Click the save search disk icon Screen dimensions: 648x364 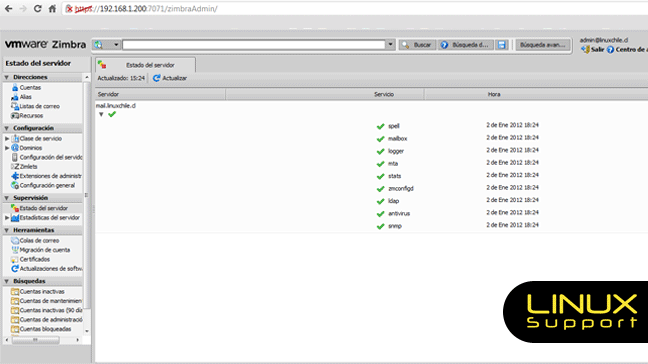pos(502,45)
